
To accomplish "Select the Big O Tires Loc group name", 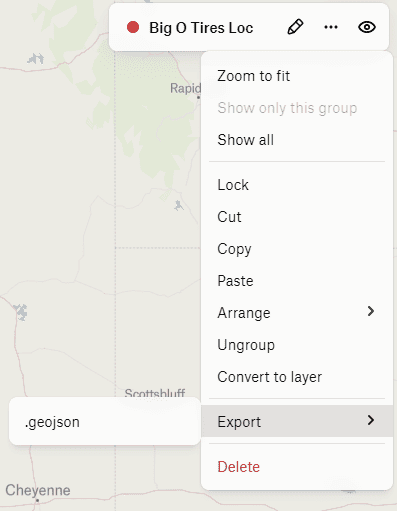I will pyautogui.click(x=201, y=28).
